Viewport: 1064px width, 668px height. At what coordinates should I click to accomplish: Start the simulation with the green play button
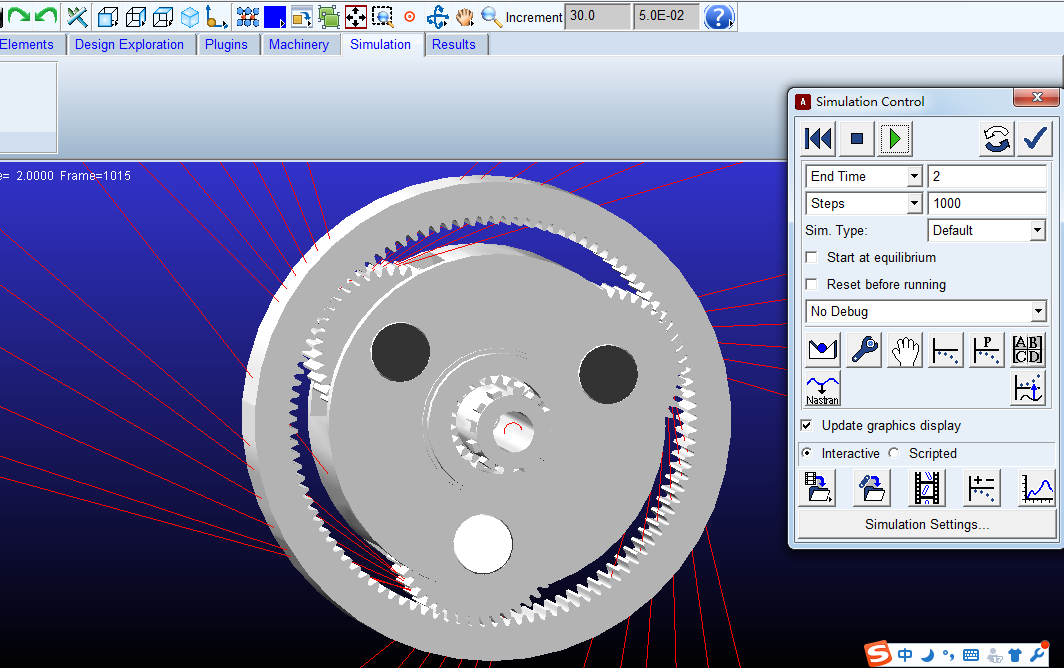[x=894, y=139]
